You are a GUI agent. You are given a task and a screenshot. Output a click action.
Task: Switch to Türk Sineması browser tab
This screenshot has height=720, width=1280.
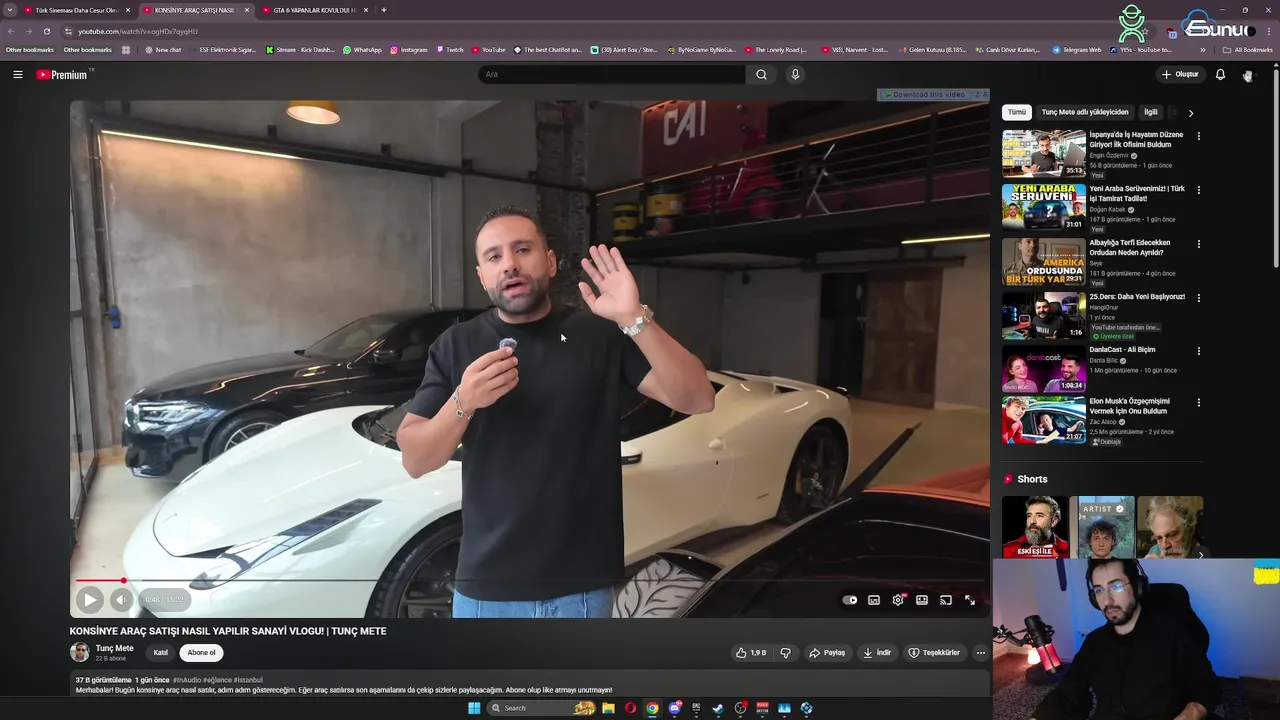[75, 10]
